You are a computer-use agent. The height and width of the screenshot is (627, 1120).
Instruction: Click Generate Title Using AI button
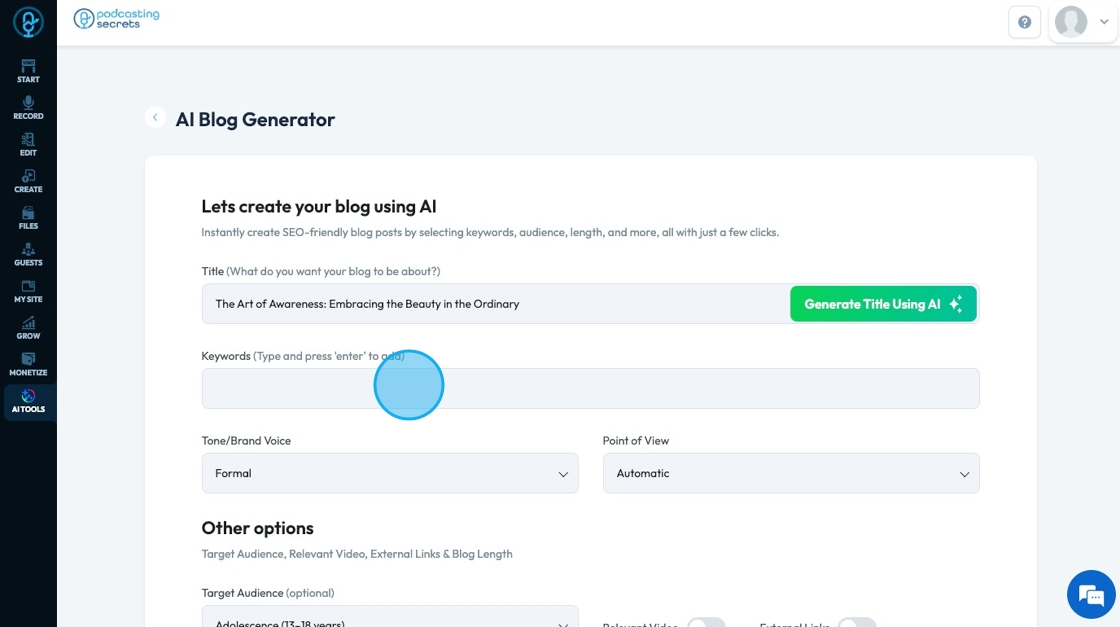883,304
